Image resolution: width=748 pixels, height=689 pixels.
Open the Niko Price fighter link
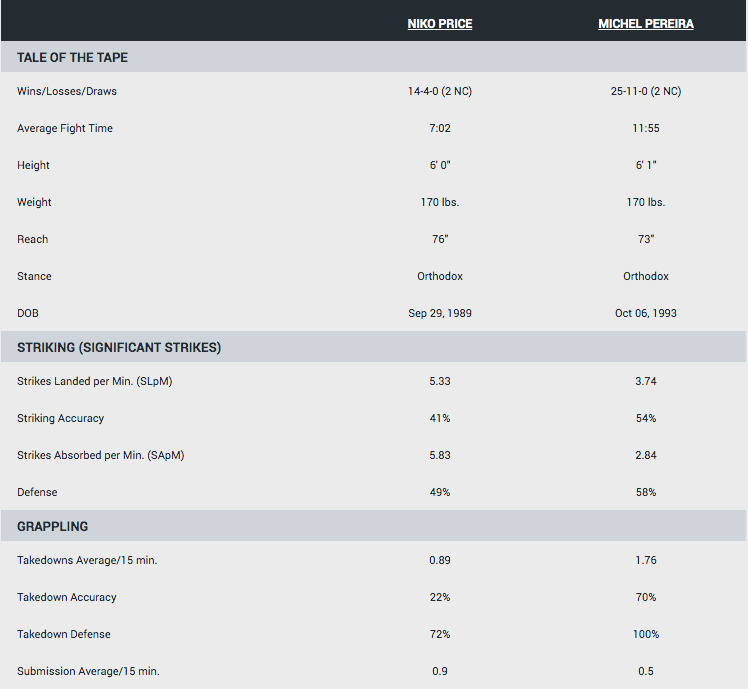click(439, 24)
